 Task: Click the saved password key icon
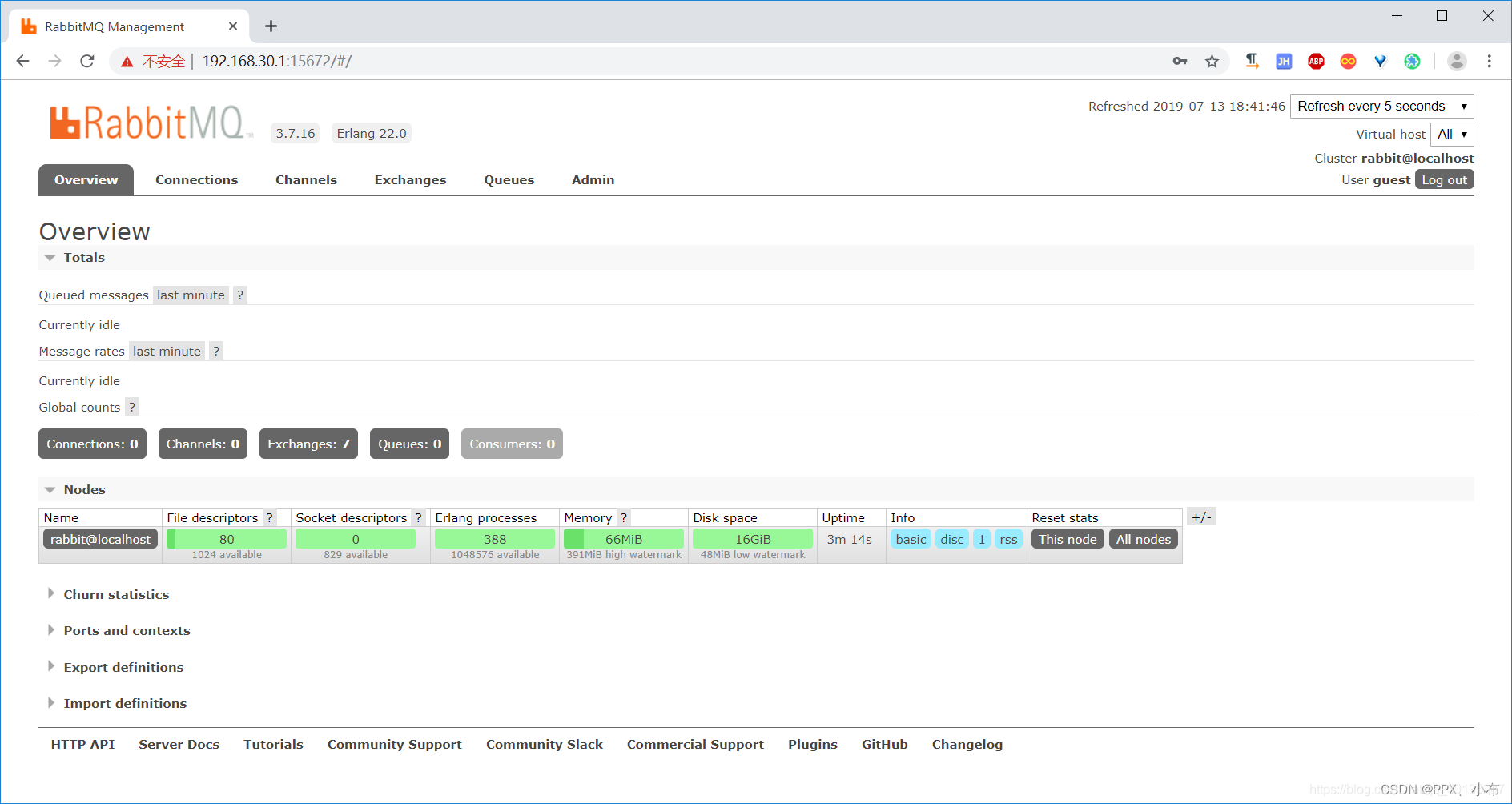pyautogui.click(x=1180, y=61)
